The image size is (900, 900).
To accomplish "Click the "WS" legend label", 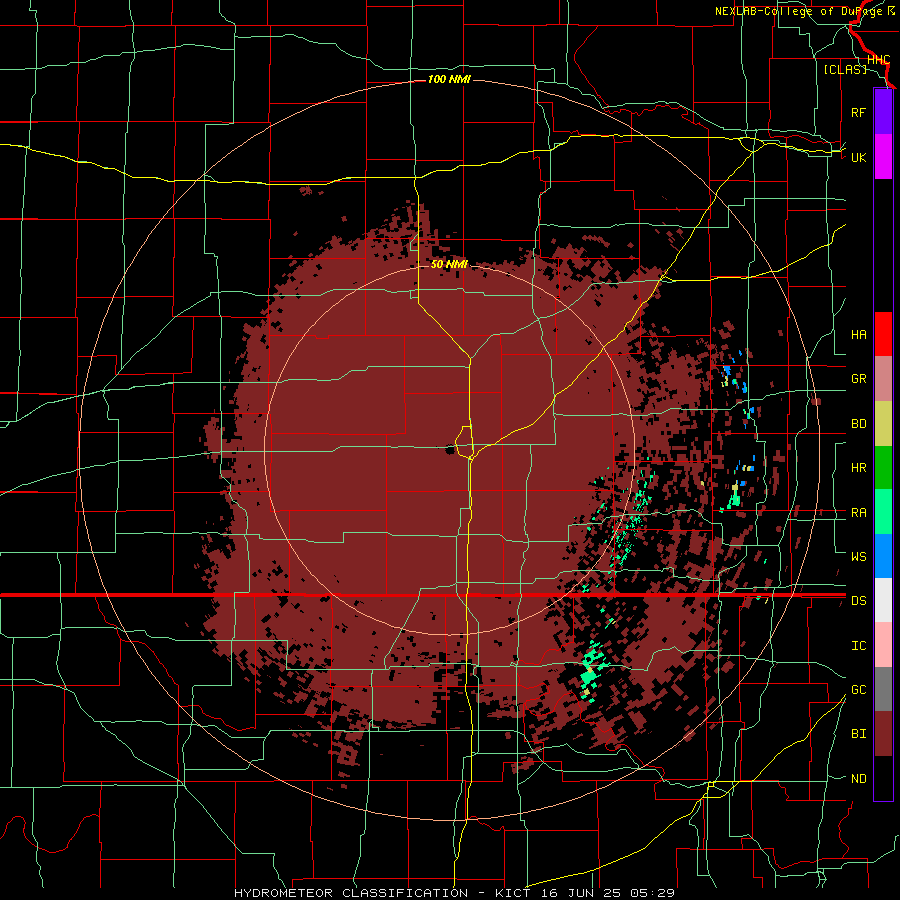I will tap(858, 556).
